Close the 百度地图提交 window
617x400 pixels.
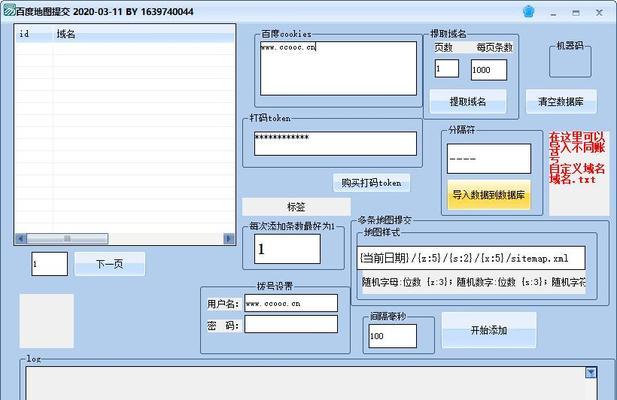click(599, 13)
